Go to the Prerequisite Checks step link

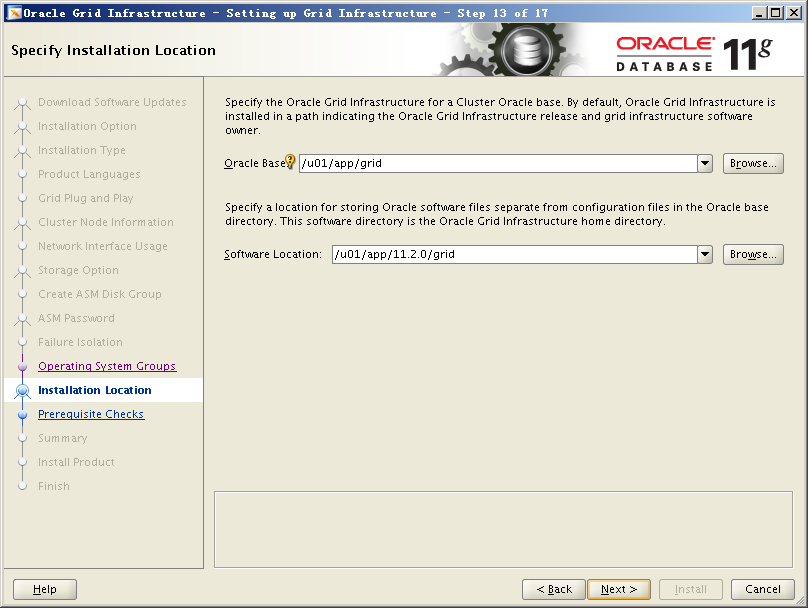pos(91,414)
